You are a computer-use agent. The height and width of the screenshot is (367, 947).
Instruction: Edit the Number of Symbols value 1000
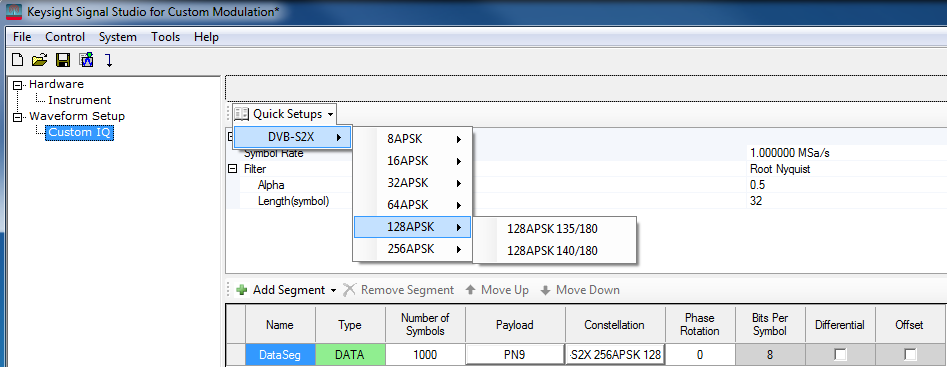click(x=425, y=355)
